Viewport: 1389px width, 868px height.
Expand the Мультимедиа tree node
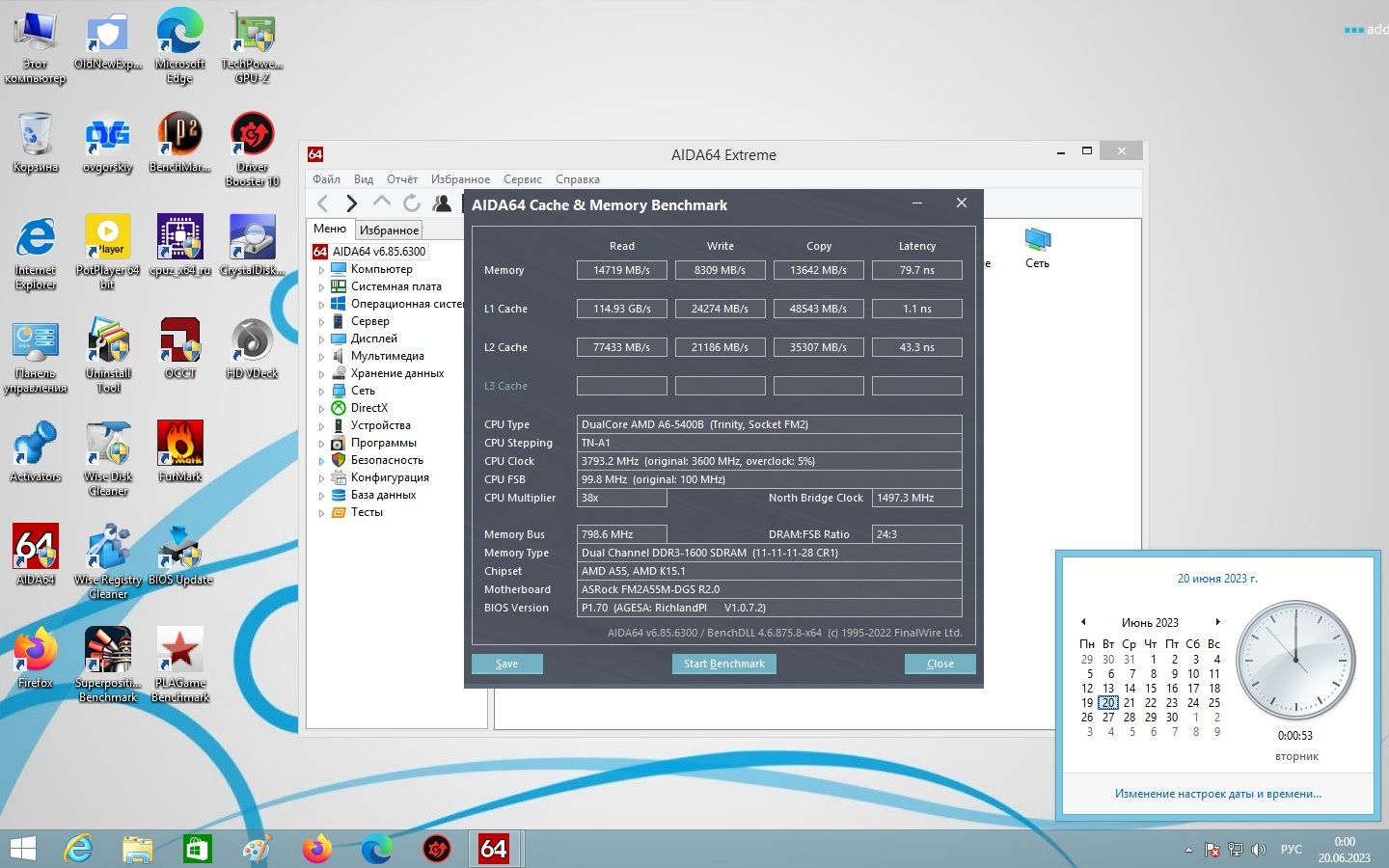point(321,357)
